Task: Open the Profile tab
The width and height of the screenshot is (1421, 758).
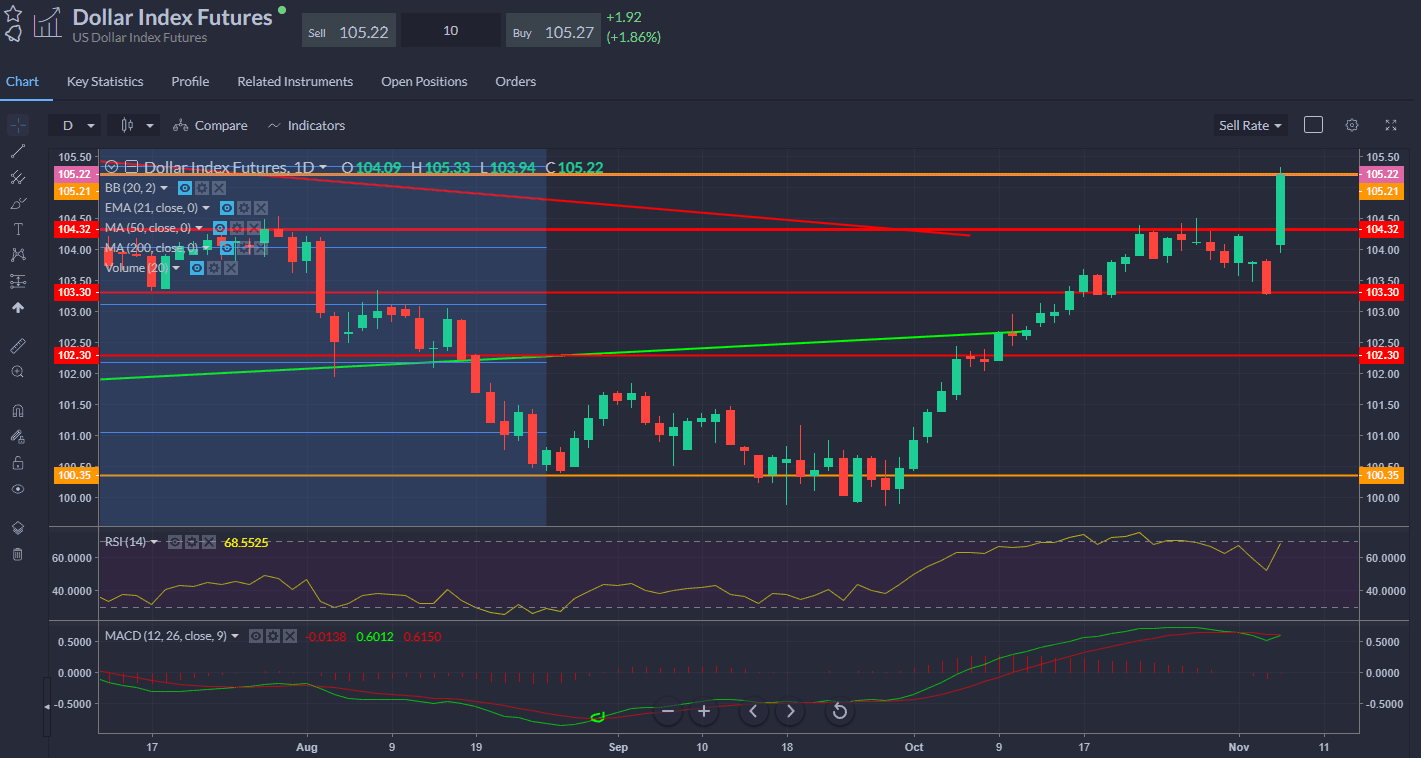Action: [x=190, y=82]
